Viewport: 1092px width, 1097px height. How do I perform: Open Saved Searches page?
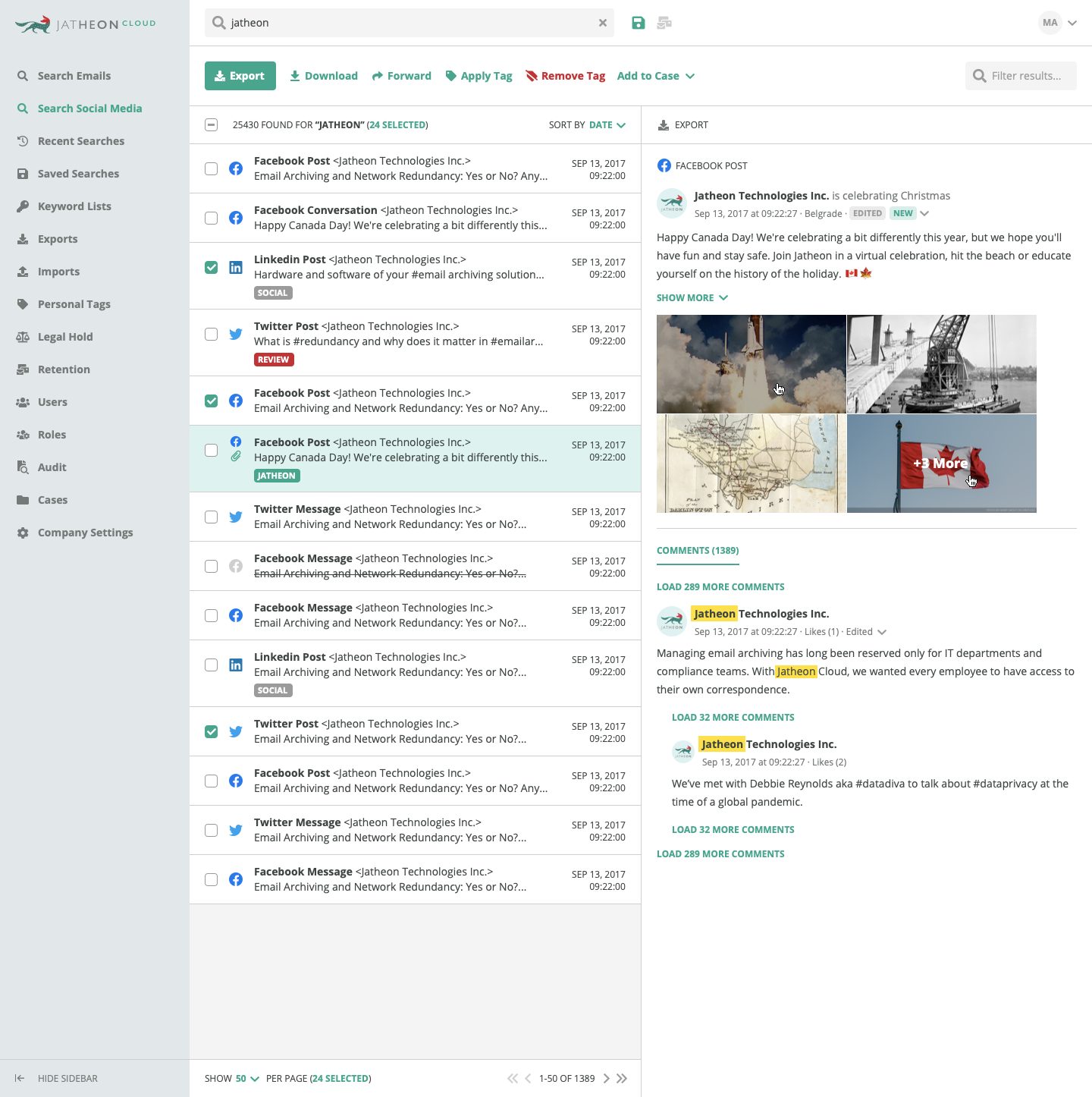click(x=78, y=174)
